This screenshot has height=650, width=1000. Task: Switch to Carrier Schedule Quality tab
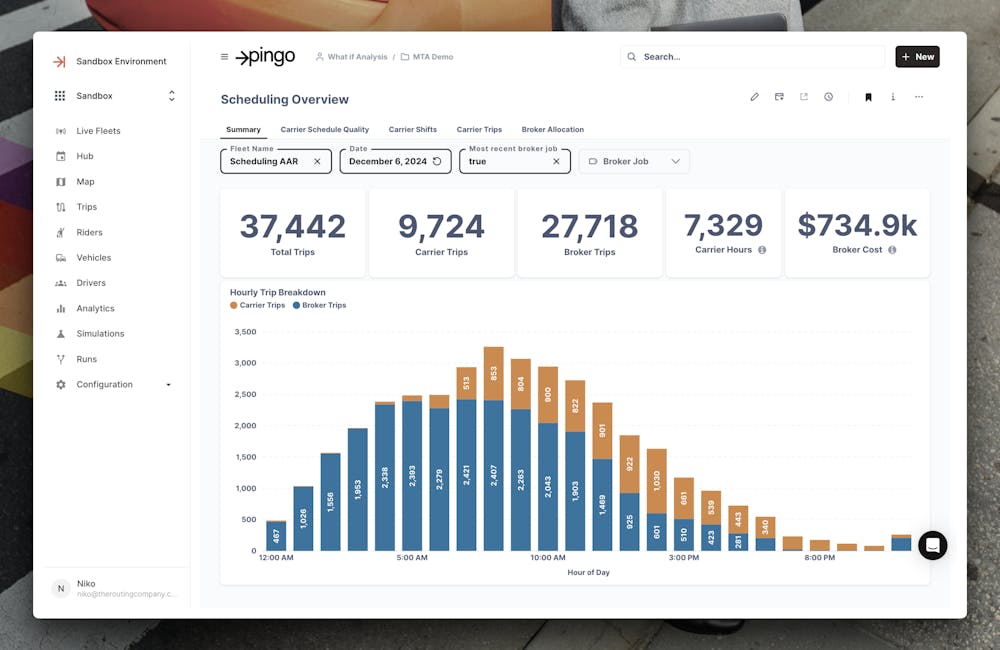(x=325, y=129)
